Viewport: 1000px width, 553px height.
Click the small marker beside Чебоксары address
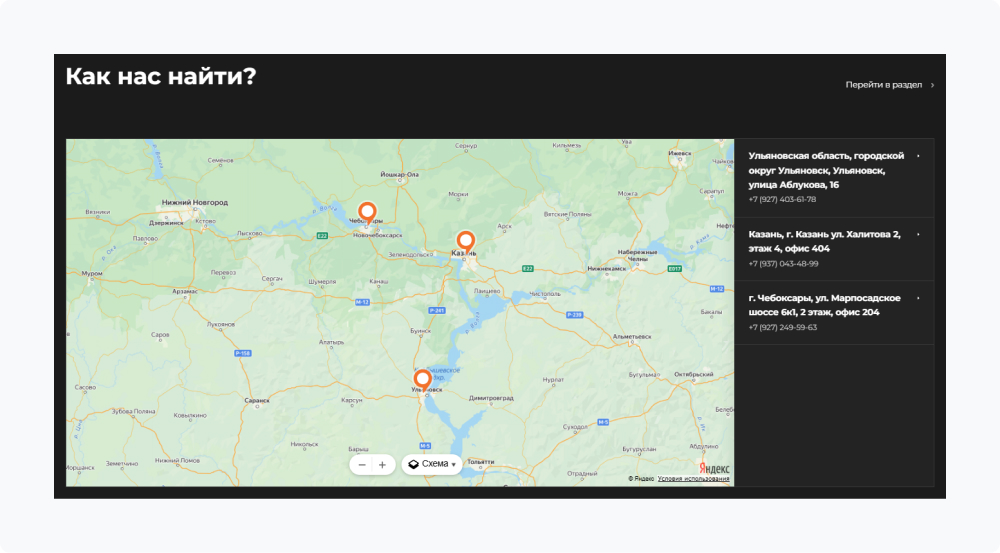[x=918, y=298]
